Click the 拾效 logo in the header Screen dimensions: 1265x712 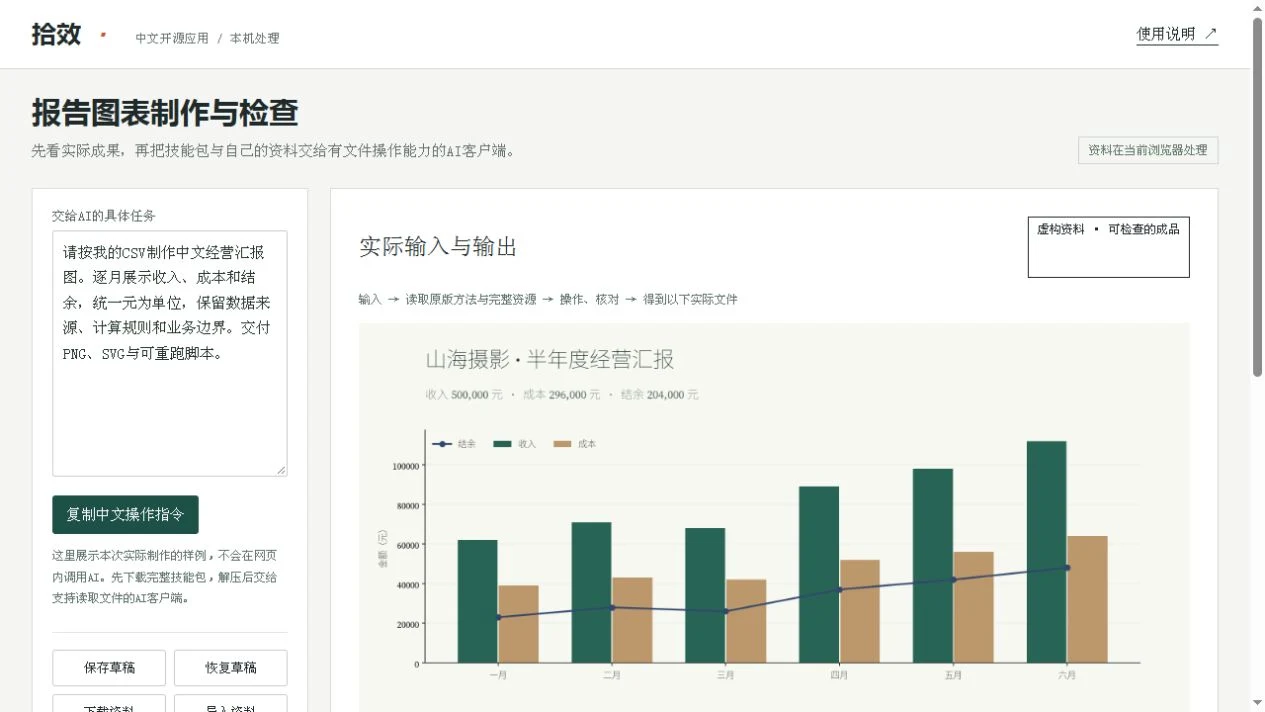(x=57, y=34)
